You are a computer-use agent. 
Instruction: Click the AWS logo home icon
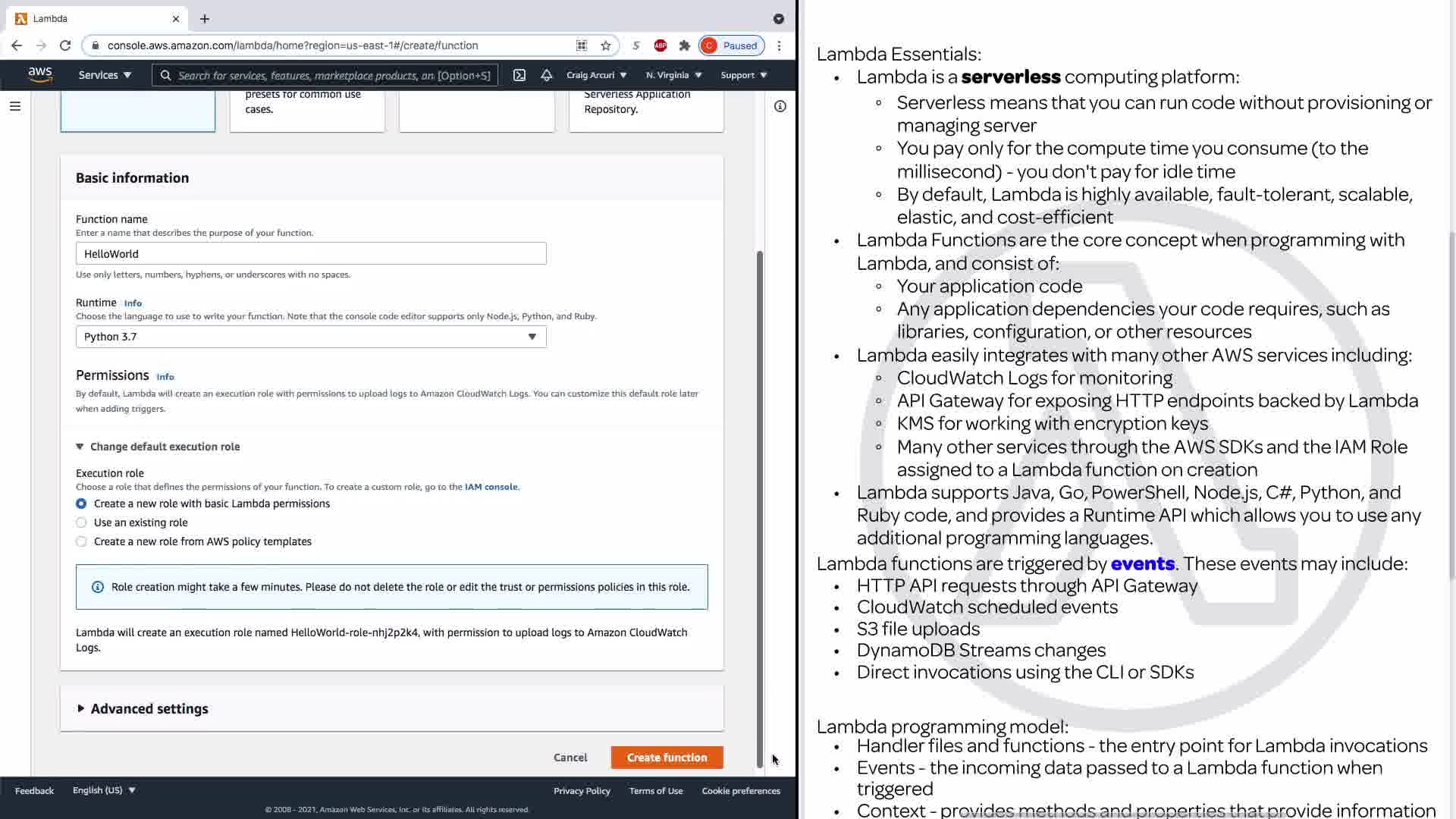pos(40,74)
